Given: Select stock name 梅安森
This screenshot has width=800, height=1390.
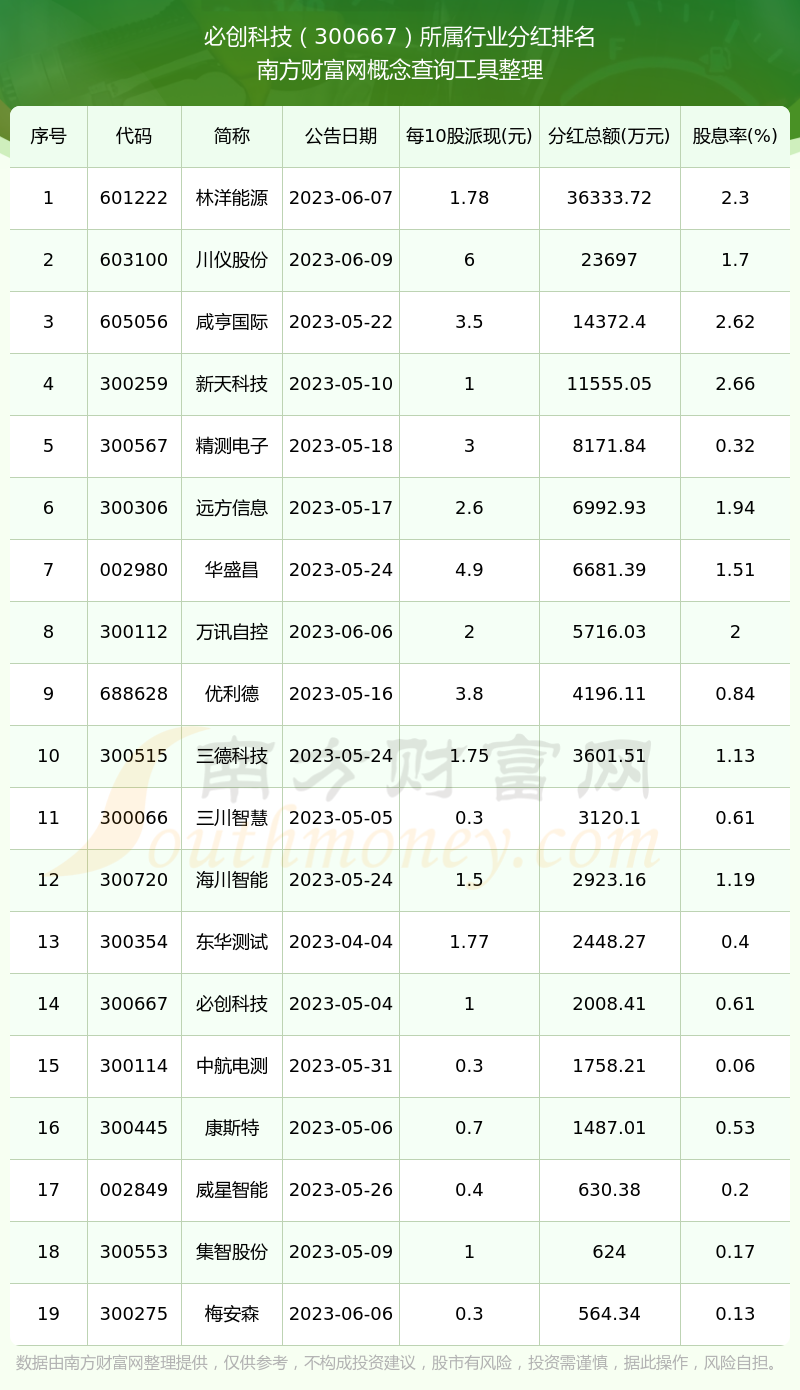Looking at the screenshot, I should pyautogui.click(x=232, y=1314).
